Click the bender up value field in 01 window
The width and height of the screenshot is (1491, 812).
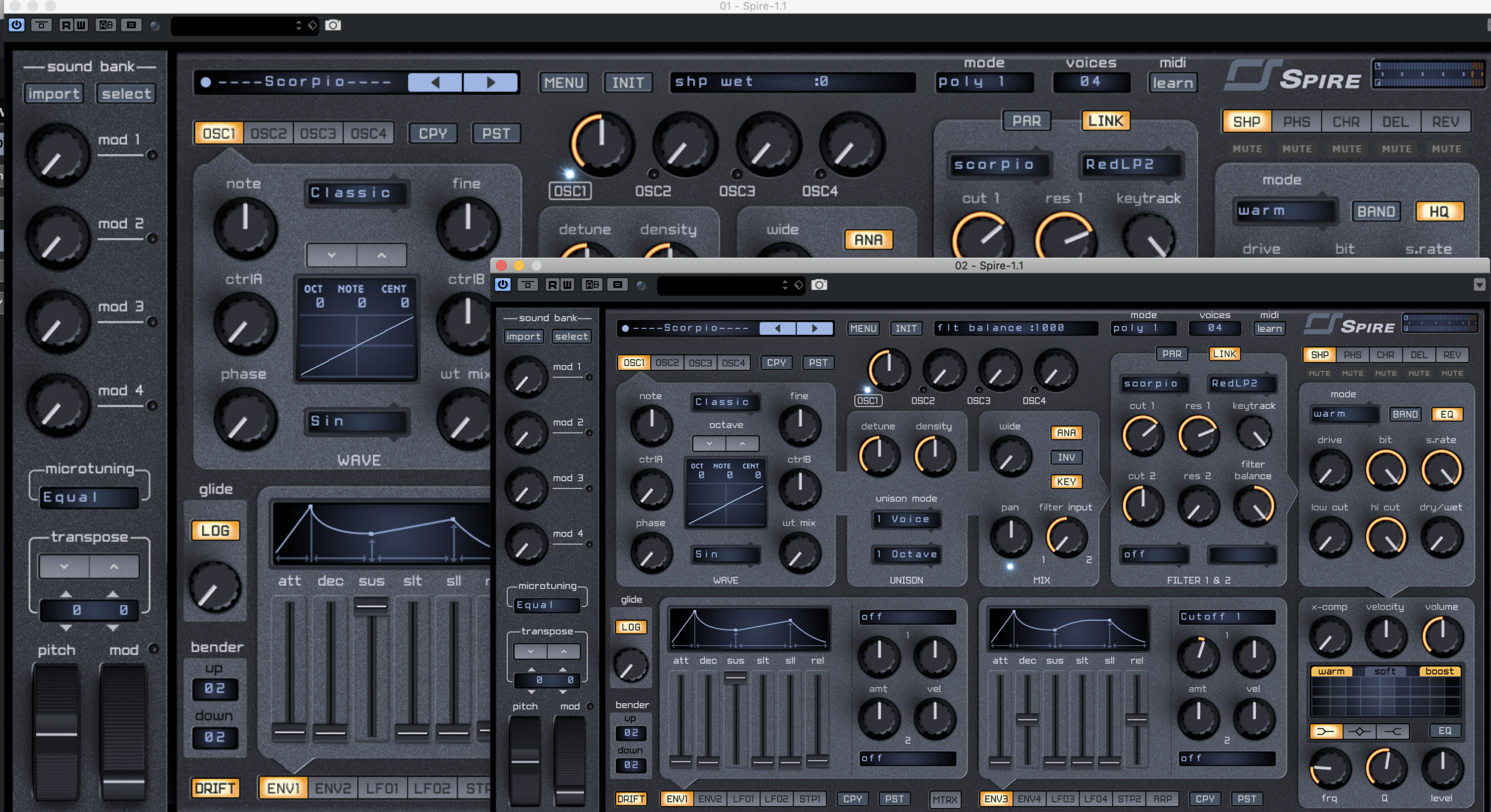click(x=214, y=689)
